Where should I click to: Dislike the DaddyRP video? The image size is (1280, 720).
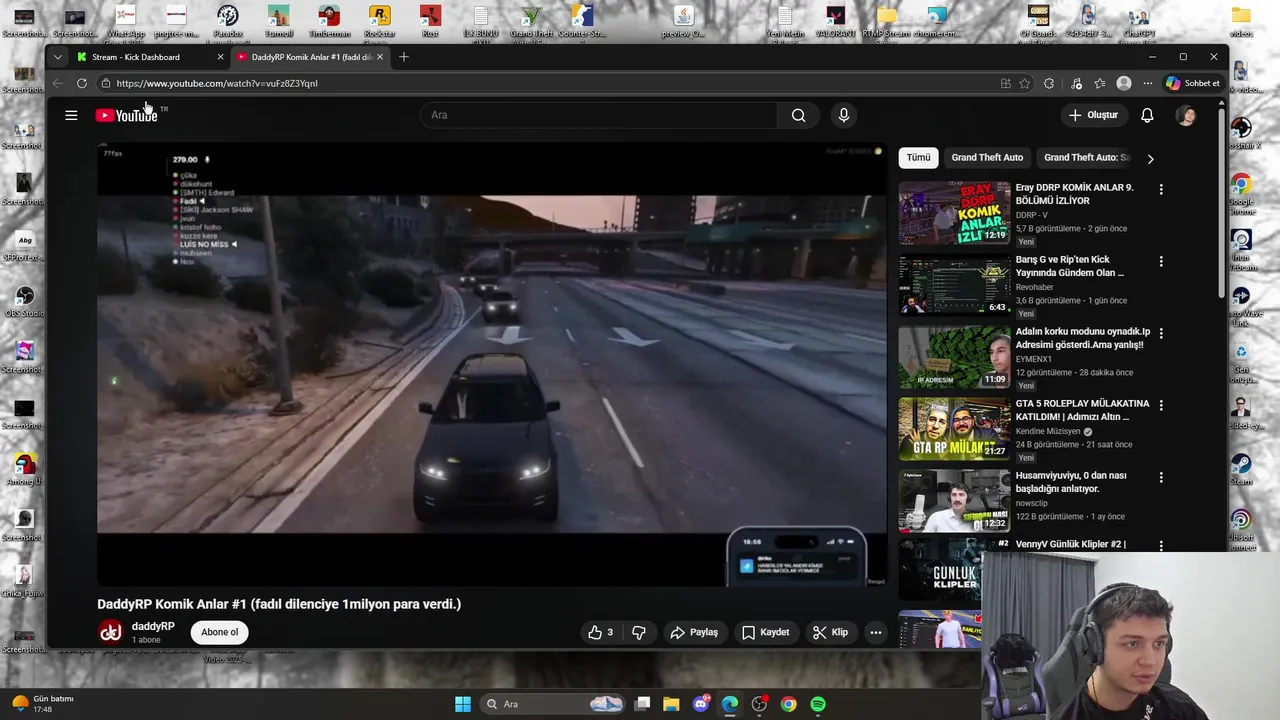(x=639, y=632)
